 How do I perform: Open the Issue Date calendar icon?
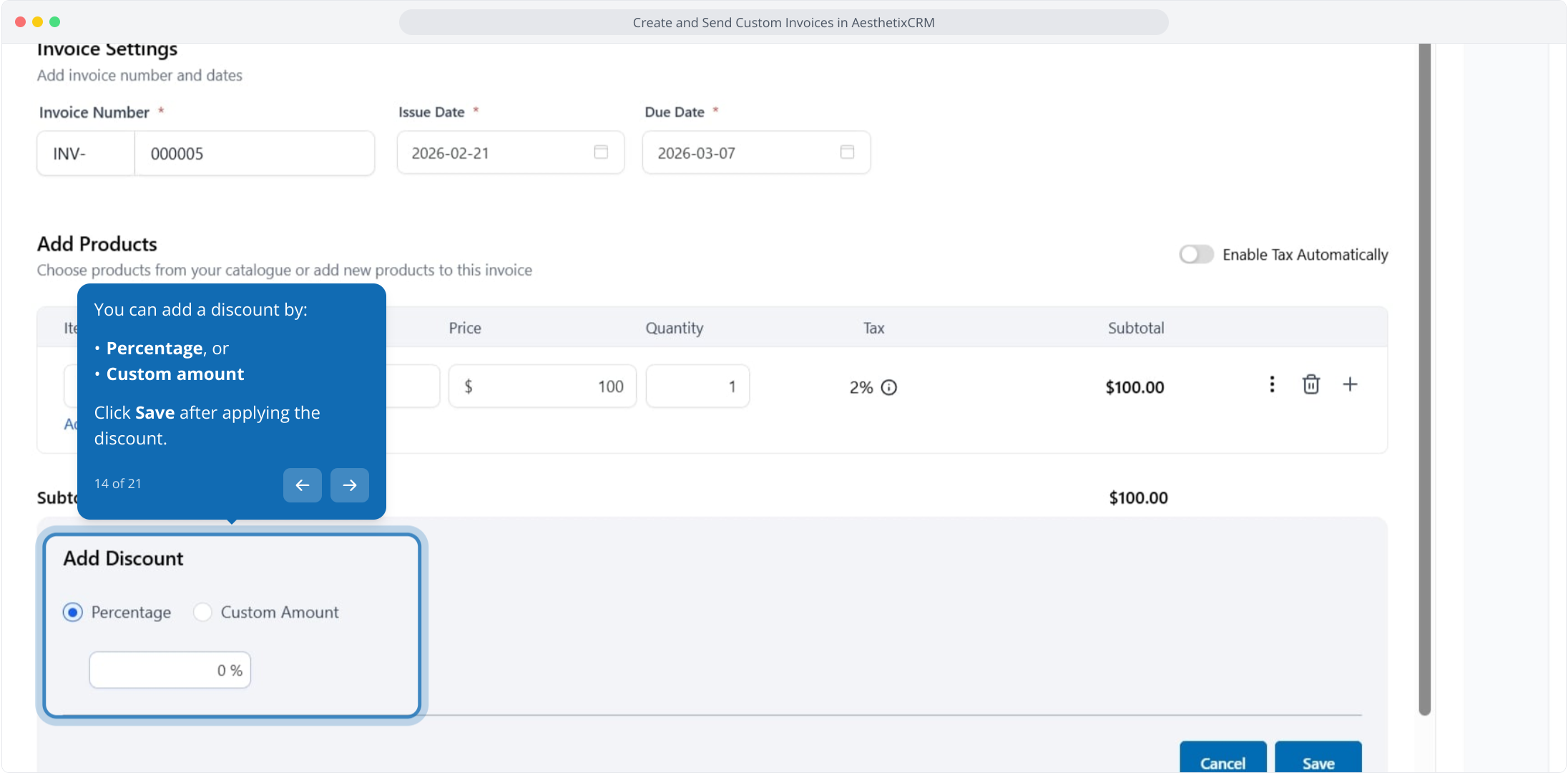click(601, 152)
